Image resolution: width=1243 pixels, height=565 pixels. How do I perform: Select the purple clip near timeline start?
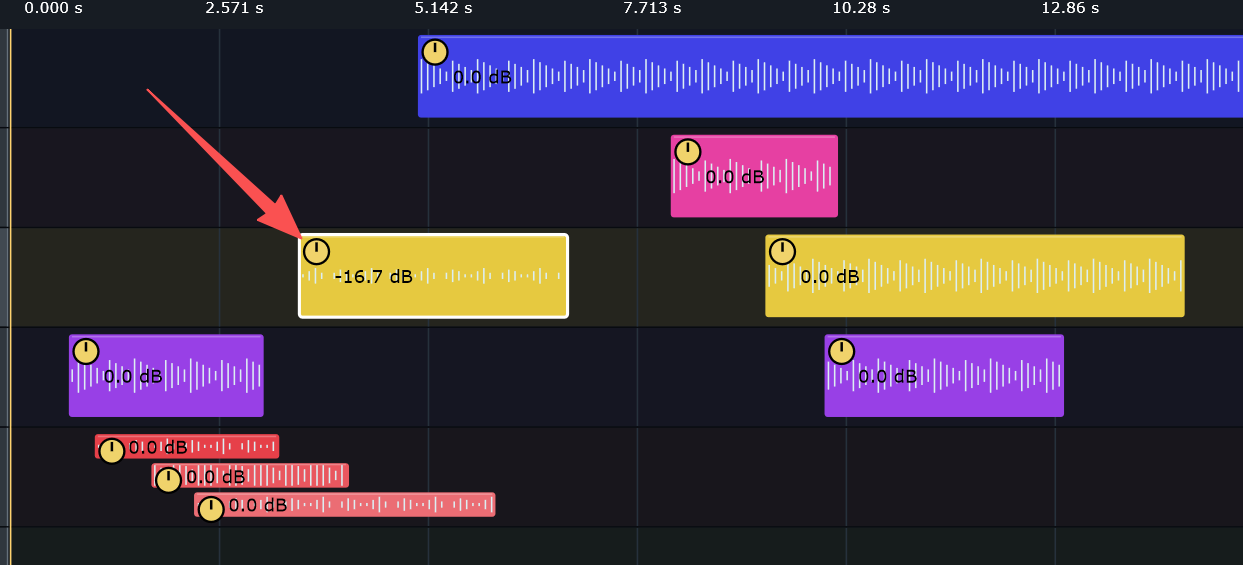tap(166, 375)
